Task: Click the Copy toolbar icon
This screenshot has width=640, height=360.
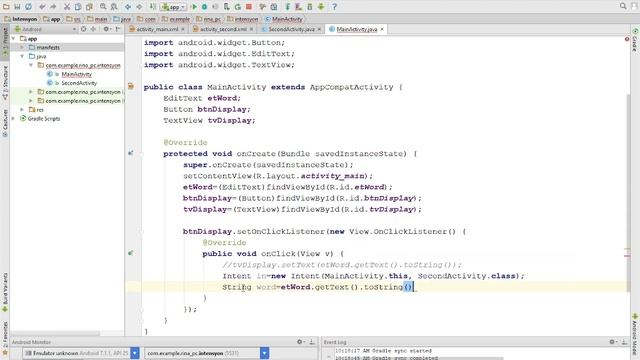Action: [78, 7]
